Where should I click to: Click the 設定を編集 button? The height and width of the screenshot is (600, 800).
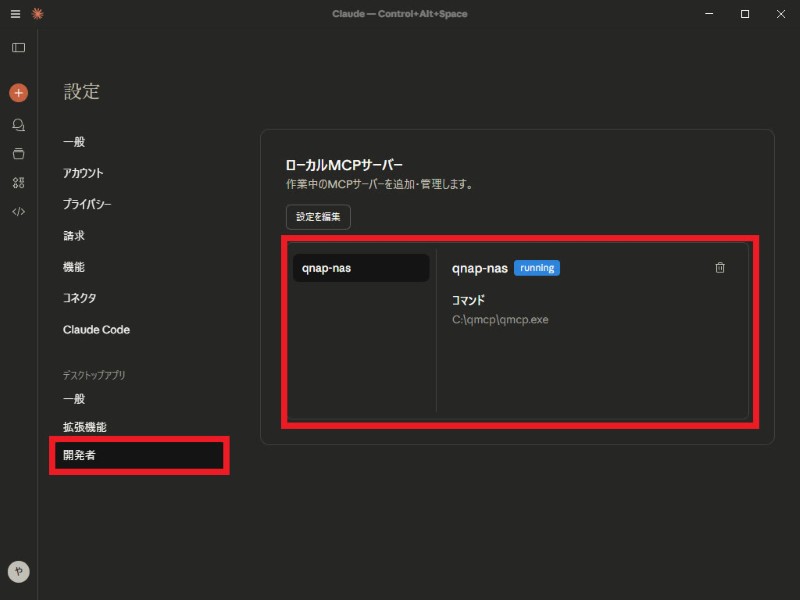point(318,217)
